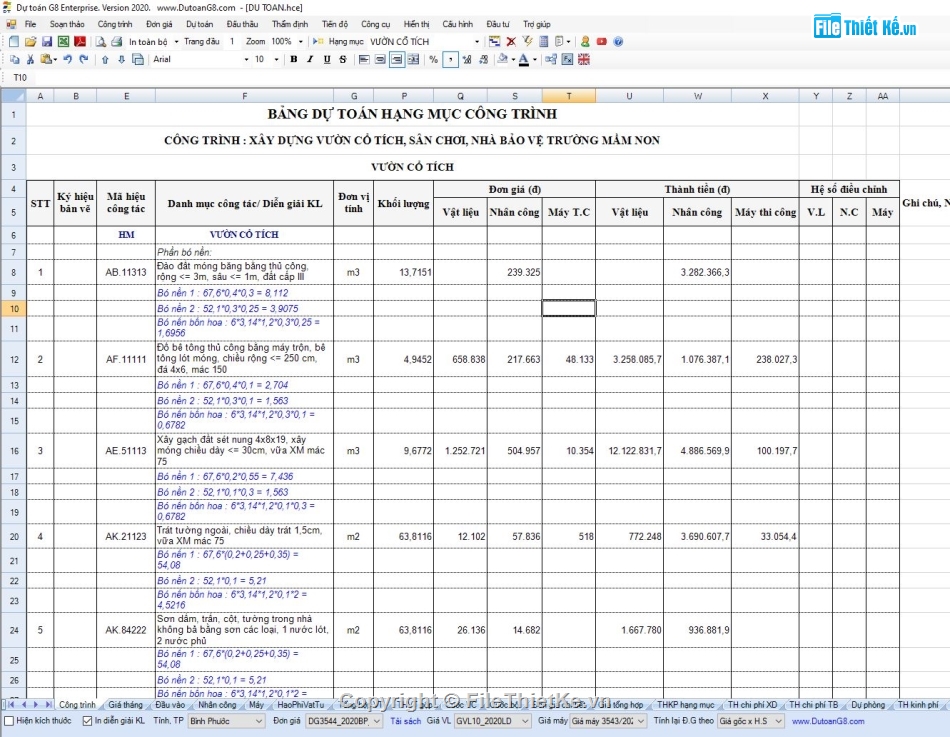This screenshot has height=737, width=950.
Task: Export to PDF via red icon
Action: [79, 41]
